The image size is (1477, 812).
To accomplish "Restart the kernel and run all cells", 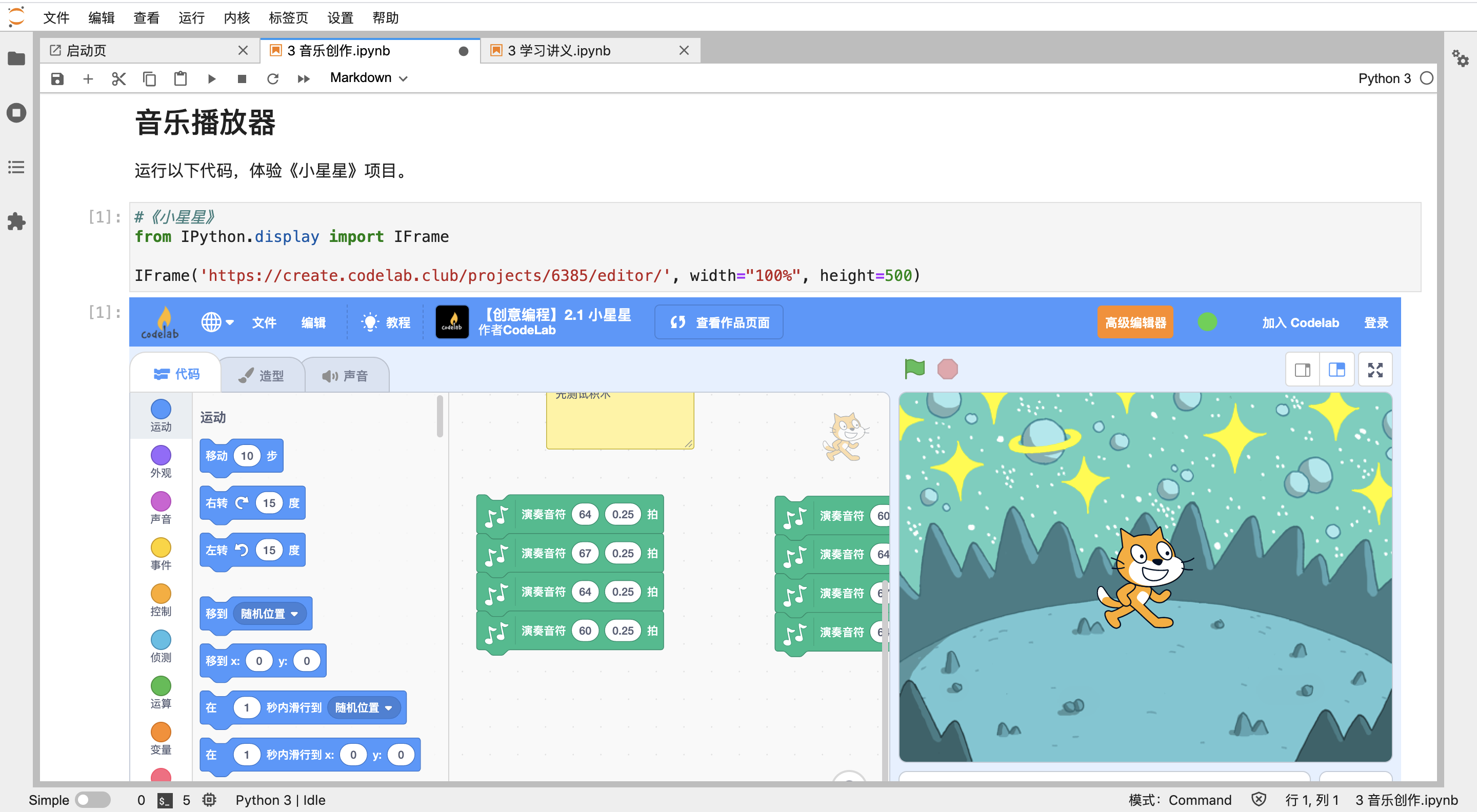I will click(304, 78).
